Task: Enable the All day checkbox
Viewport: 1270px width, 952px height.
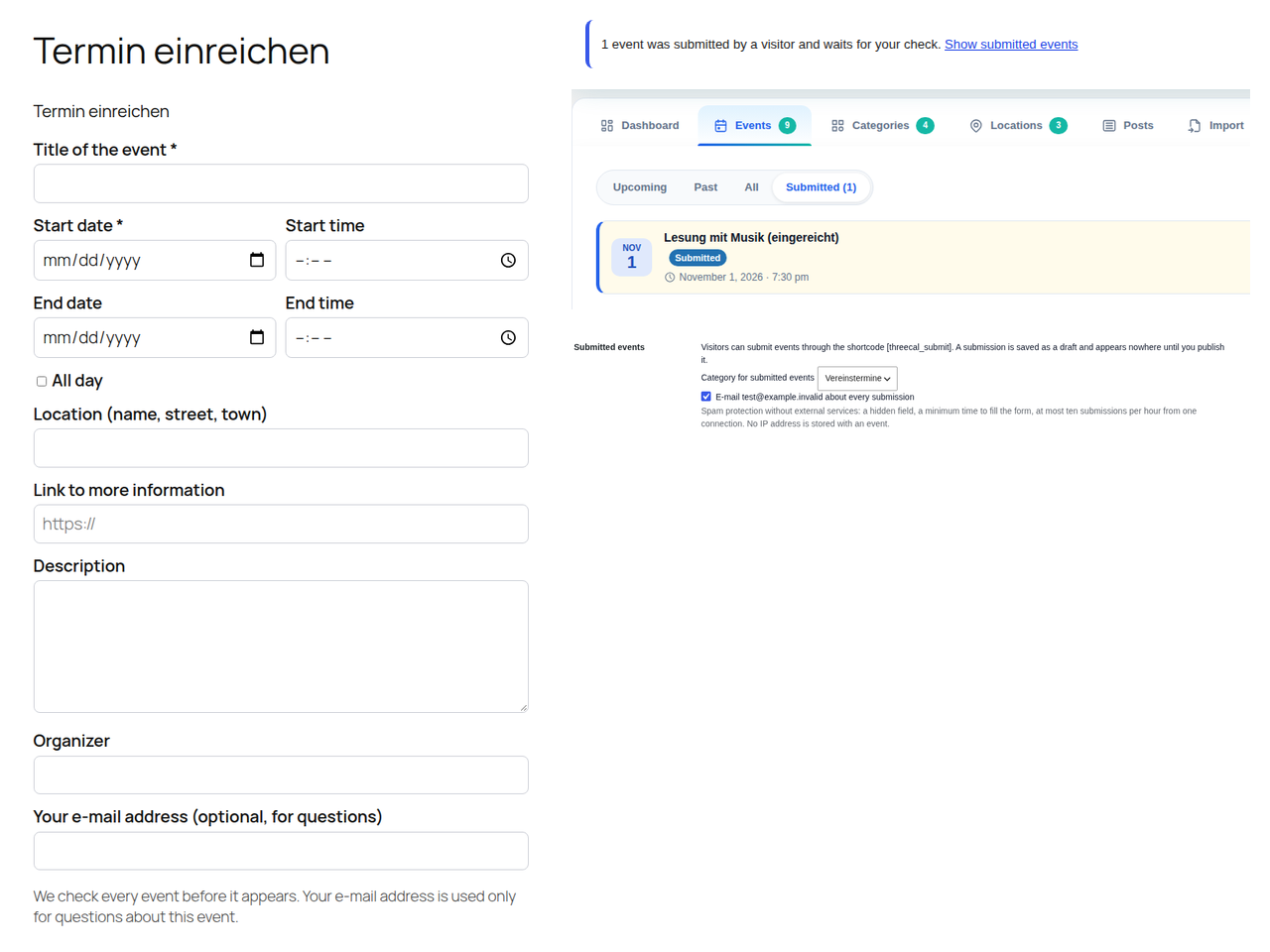Action: click(x=42, y=381)
